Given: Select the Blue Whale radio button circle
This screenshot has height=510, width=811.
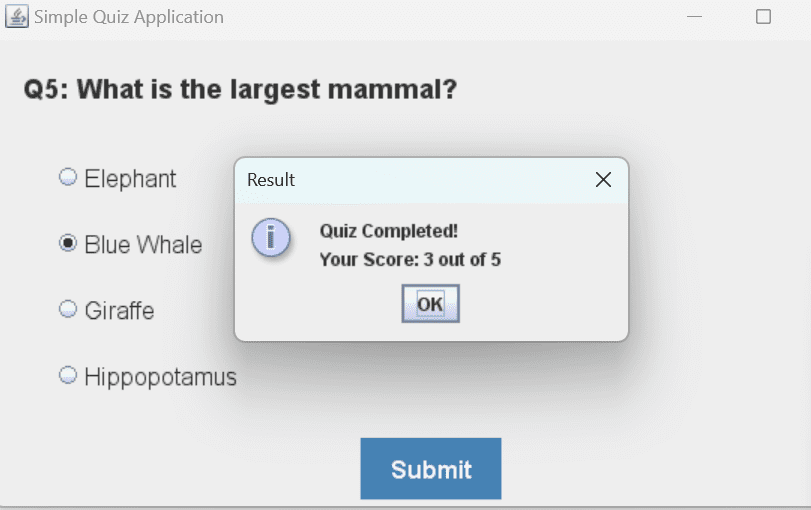Looking at the screenshot, I should pyautogui.click(x=68, y=243).
